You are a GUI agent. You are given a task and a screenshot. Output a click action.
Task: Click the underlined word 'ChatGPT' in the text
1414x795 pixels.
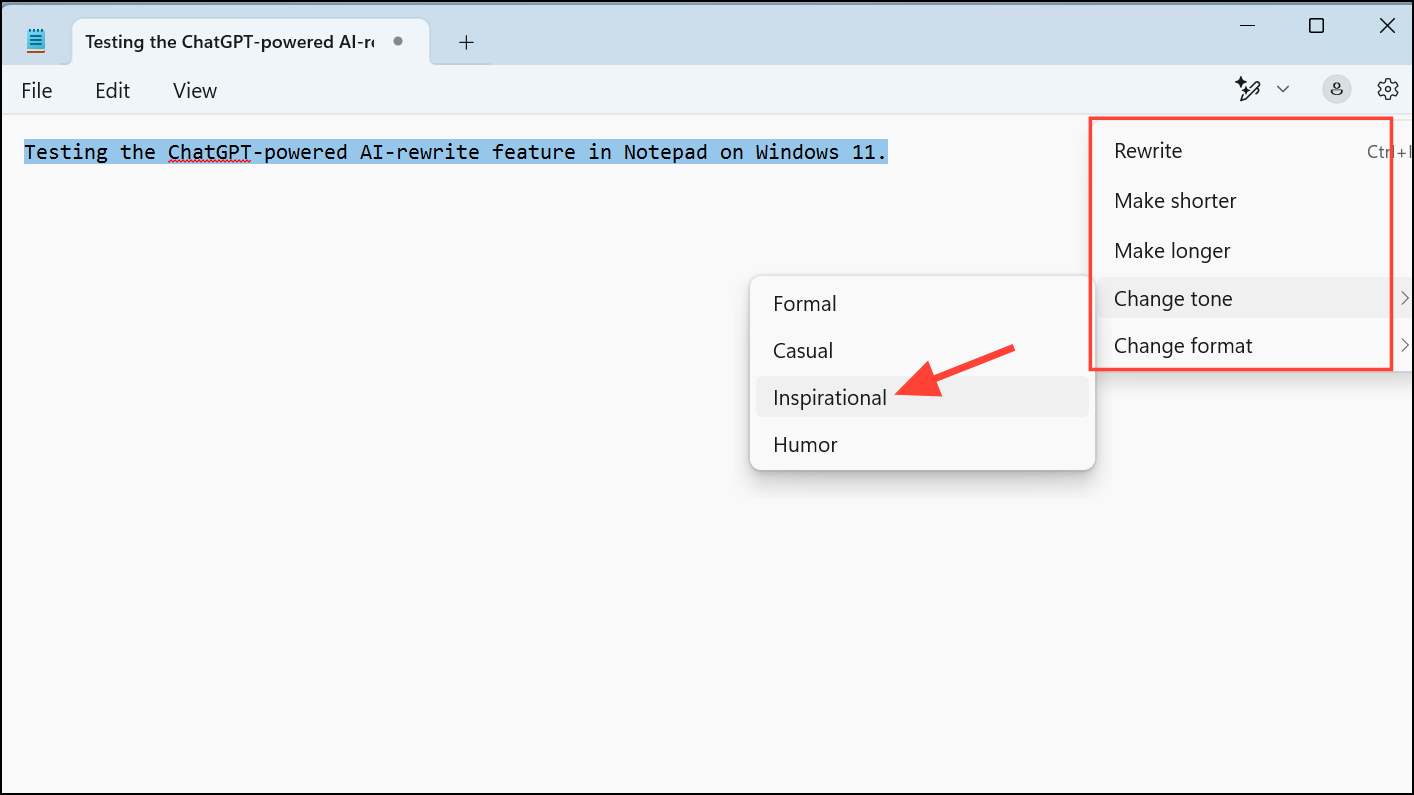pyautogui.click(x=210, y=152)
